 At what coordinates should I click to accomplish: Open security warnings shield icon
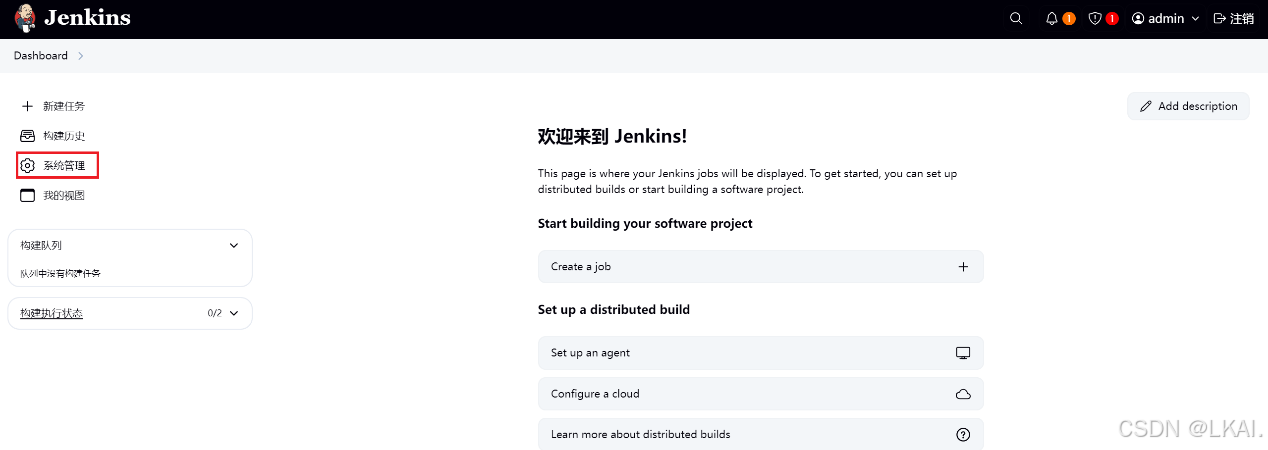click(1095, 18)
